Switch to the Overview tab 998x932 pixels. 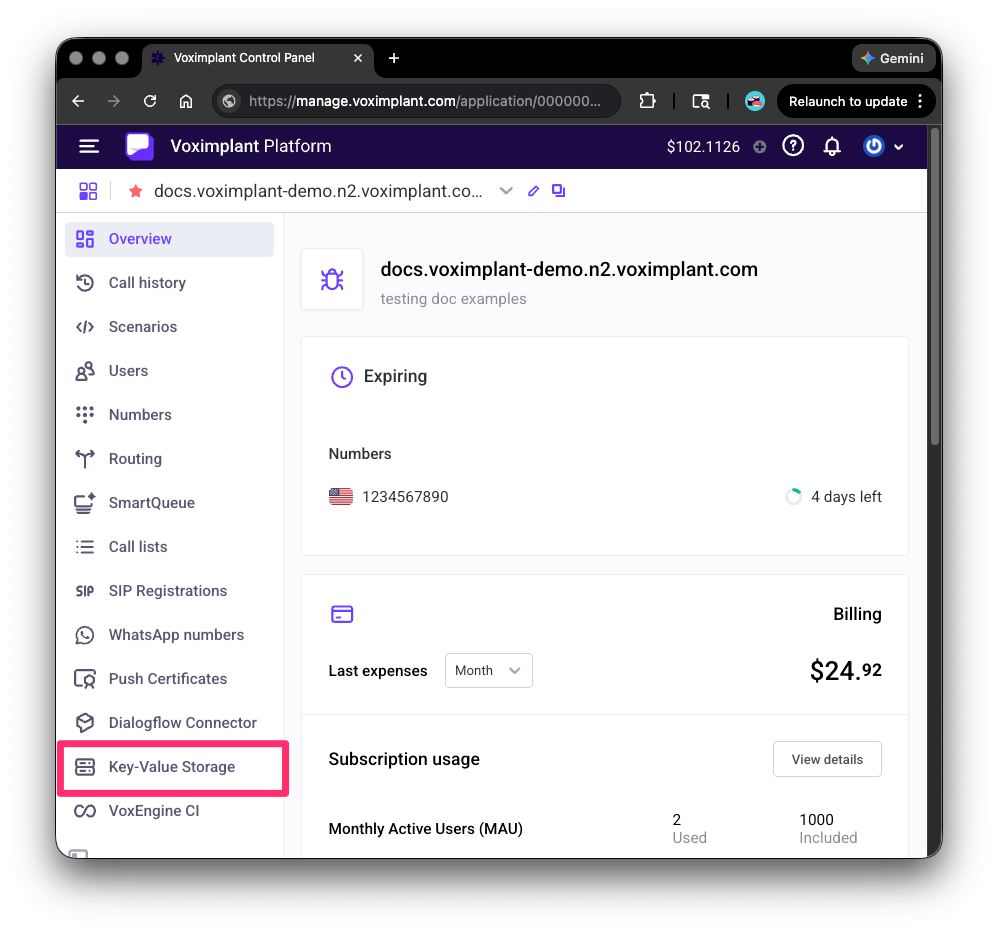pos(138,239)
